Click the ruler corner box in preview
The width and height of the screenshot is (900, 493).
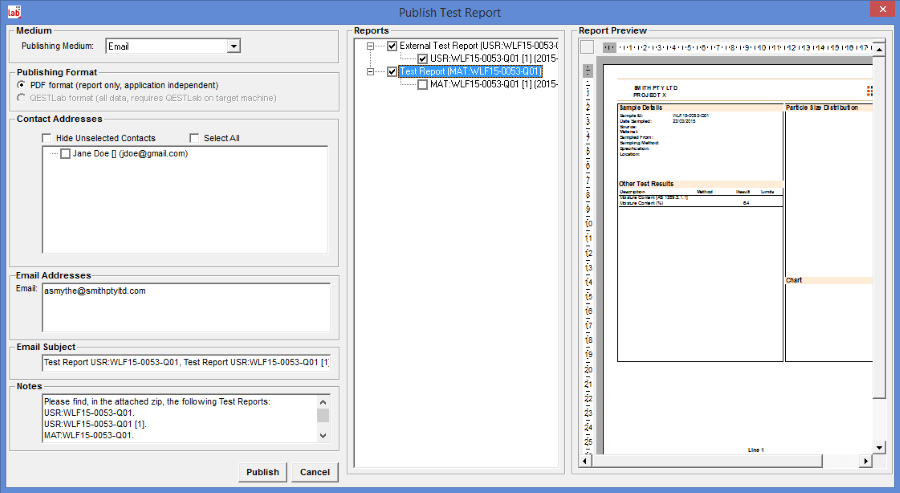click(x=587, y=48)
